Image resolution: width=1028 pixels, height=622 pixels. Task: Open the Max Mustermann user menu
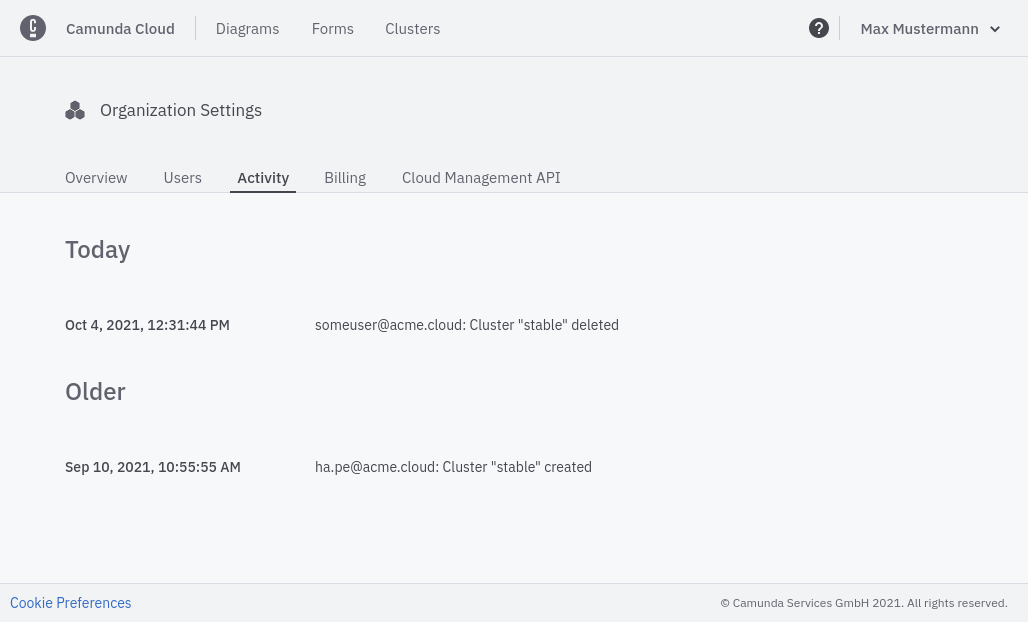(x=919, y=29)
